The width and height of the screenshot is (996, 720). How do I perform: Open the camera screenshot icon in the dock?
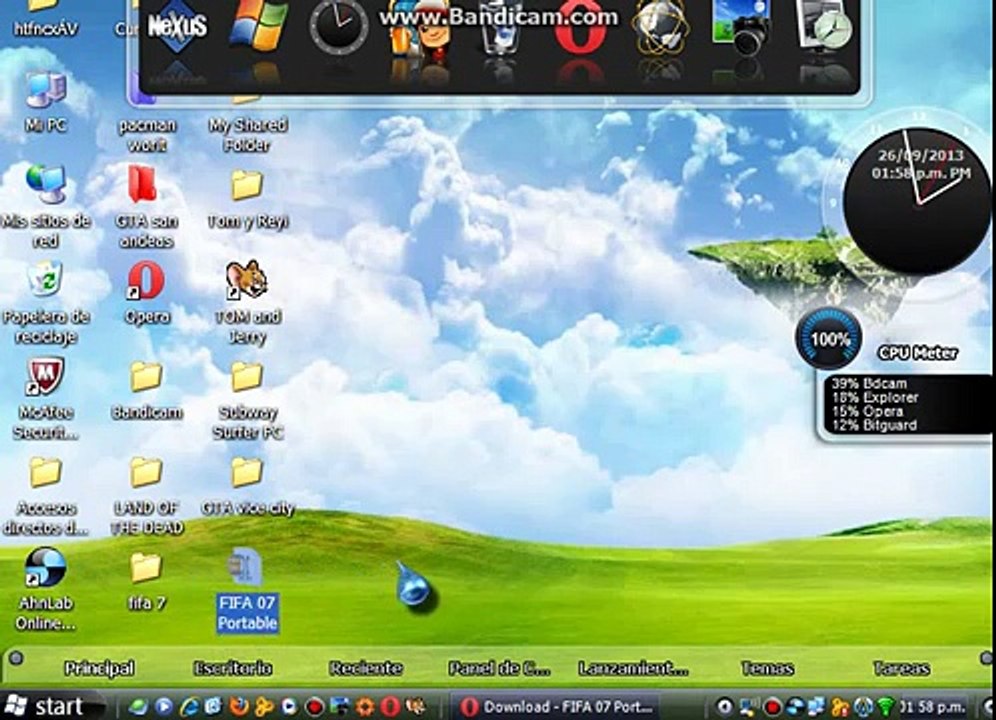point(741,27)
